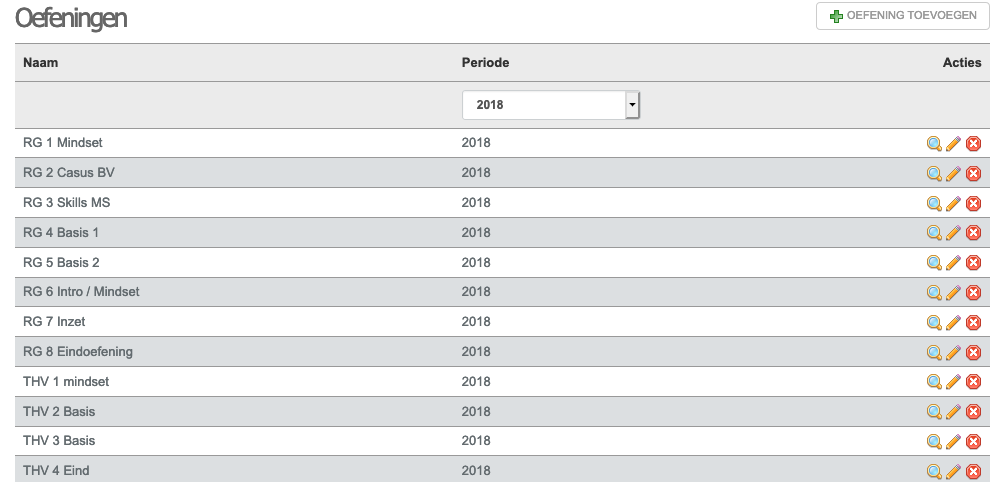Open magnifier view for RG 4 Basis 1
Image resolution: width=1002 pixels, height=482 pixels.
point(934,233)
